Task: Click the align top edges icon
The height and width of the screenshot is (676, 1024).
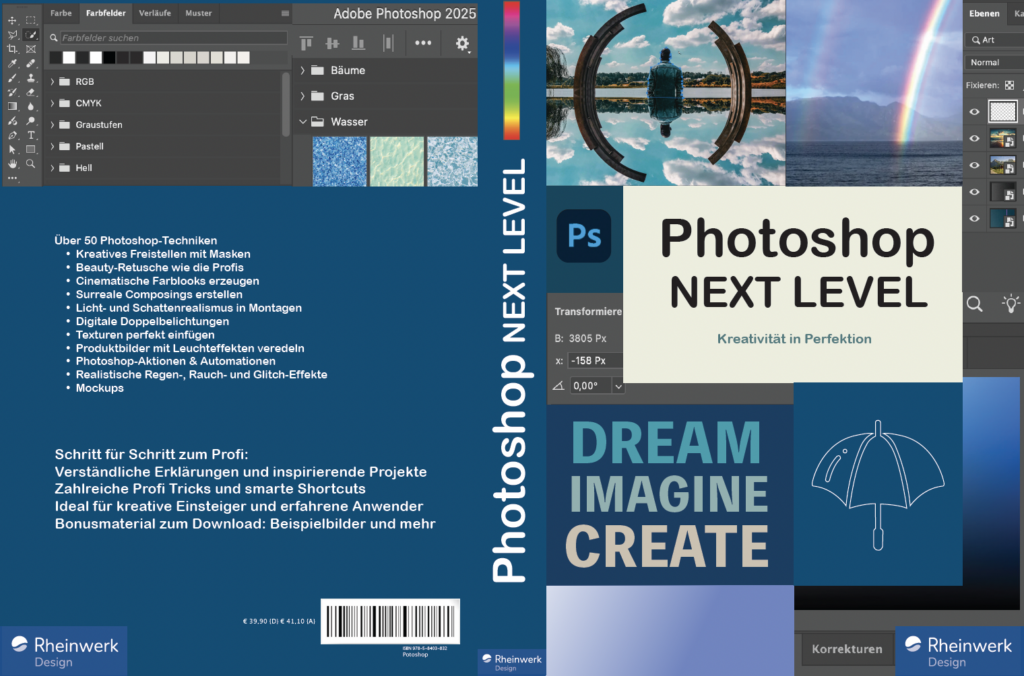Action: (x=307, y=43)
